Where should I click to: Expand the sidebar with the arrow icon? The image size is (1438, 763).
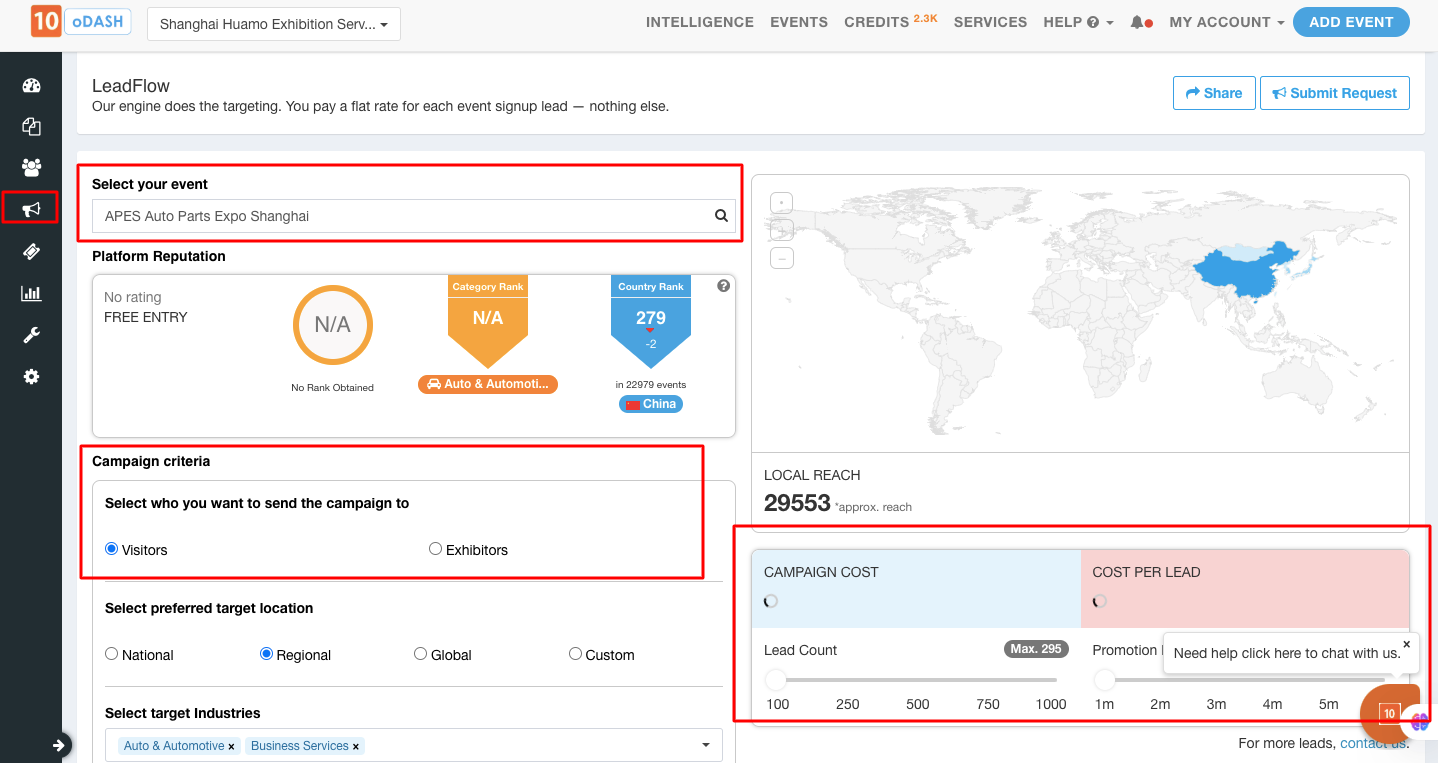click(x=60, y=745)
